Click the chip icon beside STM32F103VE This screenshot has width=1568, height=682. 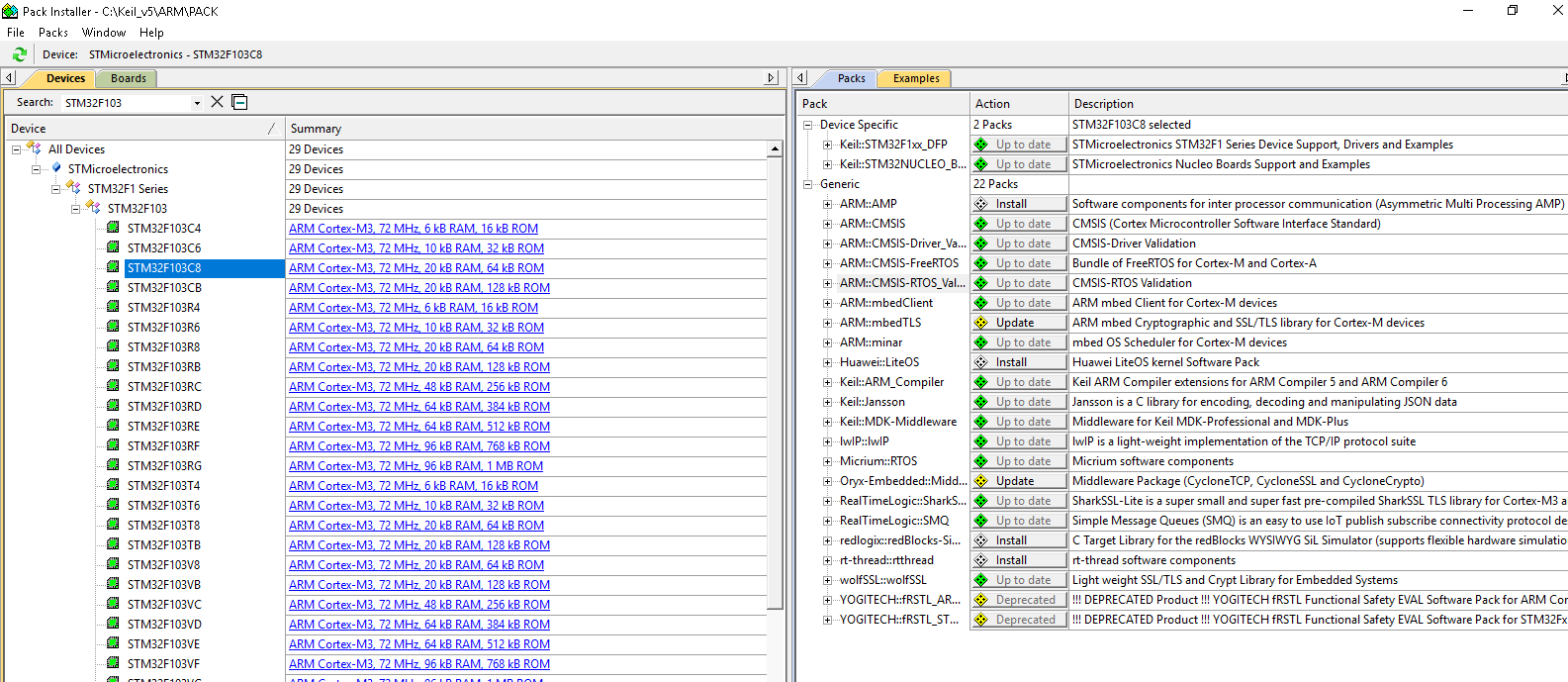113,643
